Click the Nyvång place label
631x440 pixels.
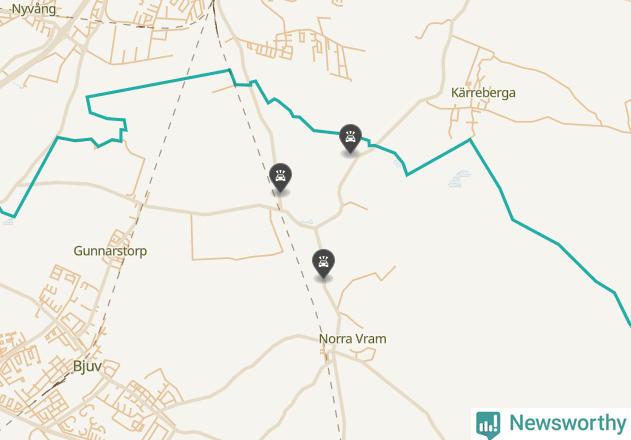[34, 9]
